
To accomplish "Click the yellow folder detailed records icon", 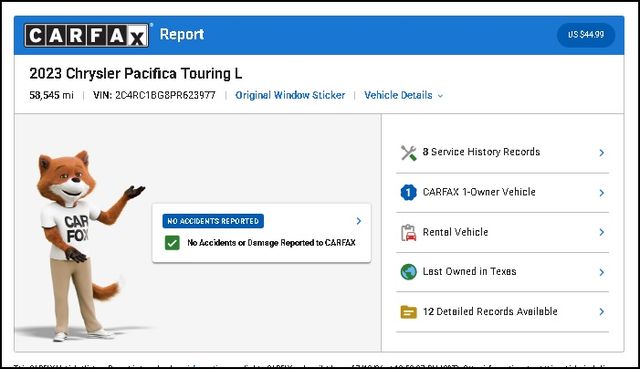I will click(x=408, y=312).
